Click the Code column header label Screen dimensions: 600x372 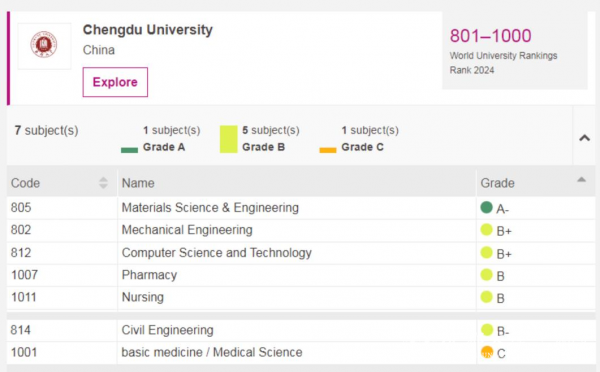click(x=25, y=183)
